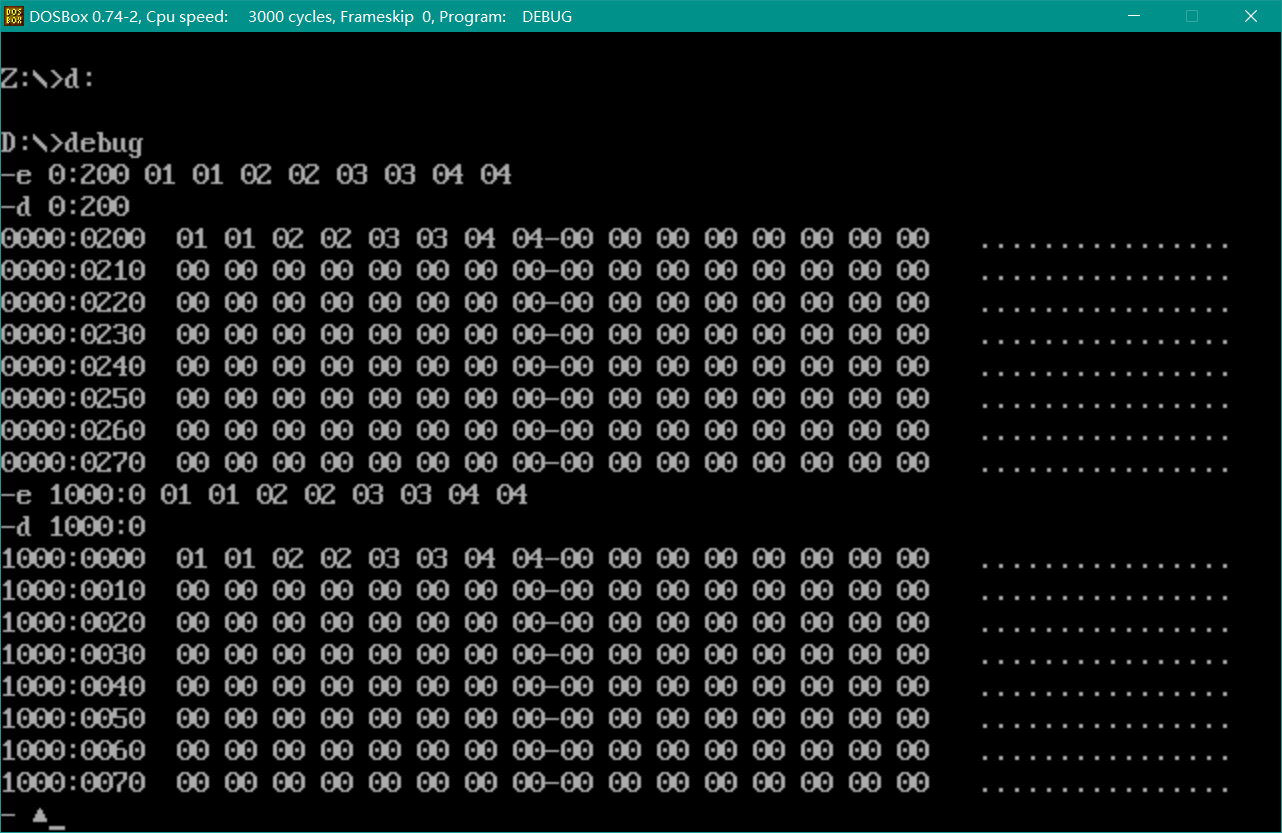Click address 1000:0000
Viewport: 1282px width, 833px height.
(x=73, y=559)
